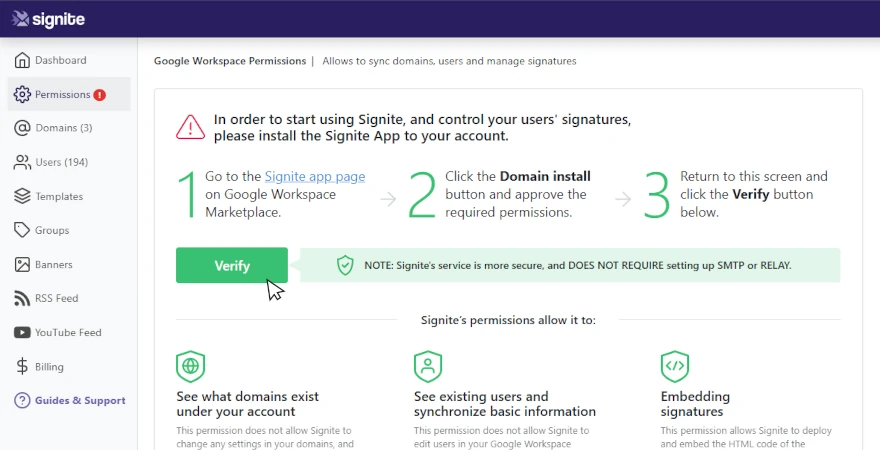Click the green shield icon in the SMTP note

point(345,265)
